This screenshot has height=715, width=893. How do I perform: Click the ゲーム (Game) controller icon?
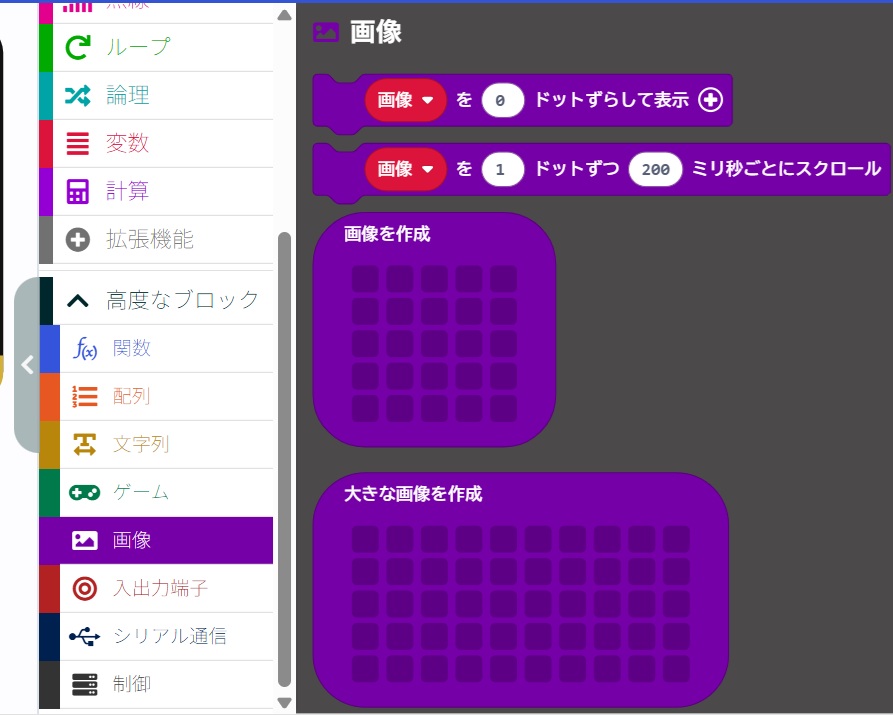(85, 492)
